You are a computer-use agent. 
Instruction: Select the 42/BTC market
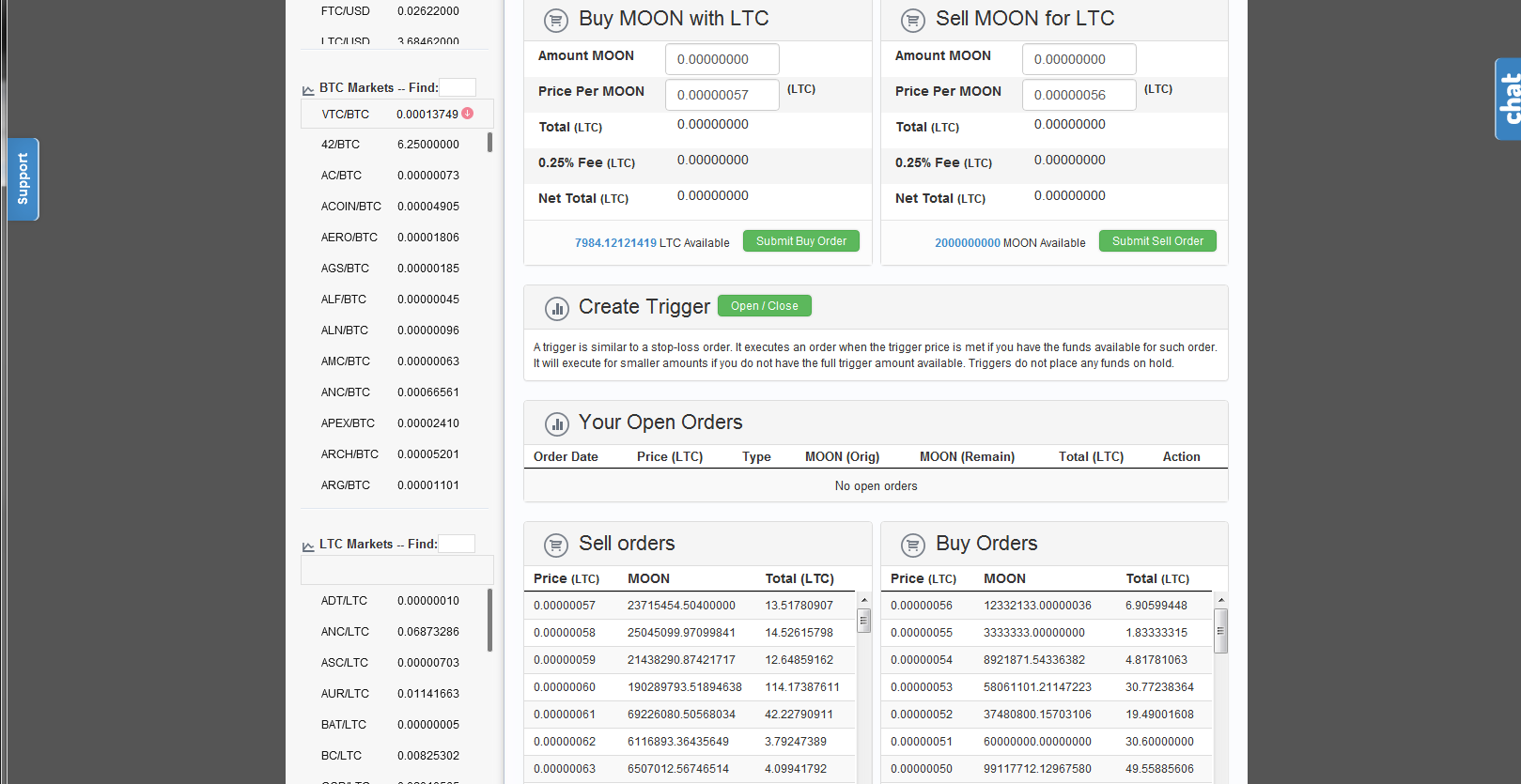click(x=395, y=145)
